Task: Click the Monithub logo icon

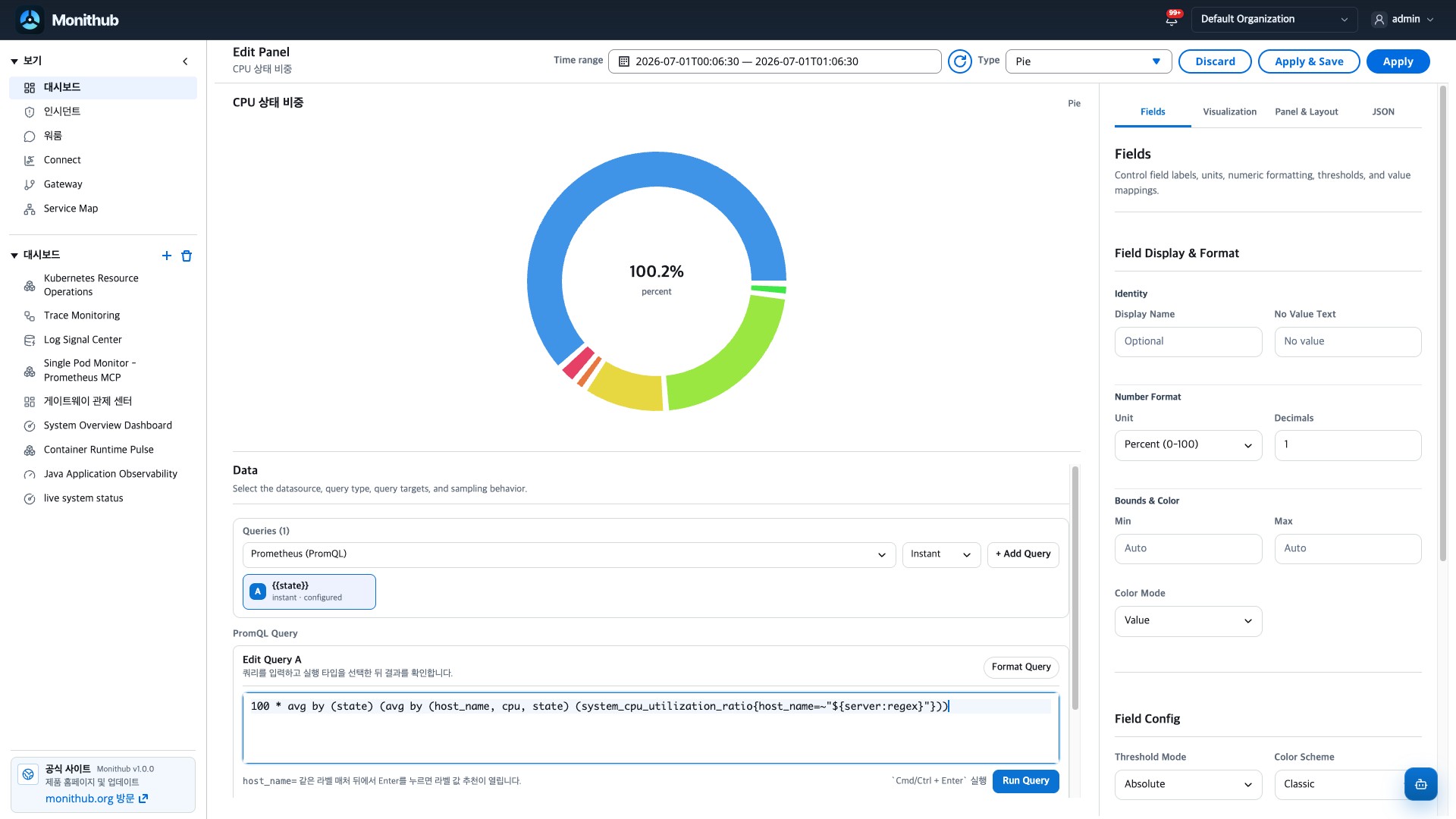Action: tap(30, 20)
